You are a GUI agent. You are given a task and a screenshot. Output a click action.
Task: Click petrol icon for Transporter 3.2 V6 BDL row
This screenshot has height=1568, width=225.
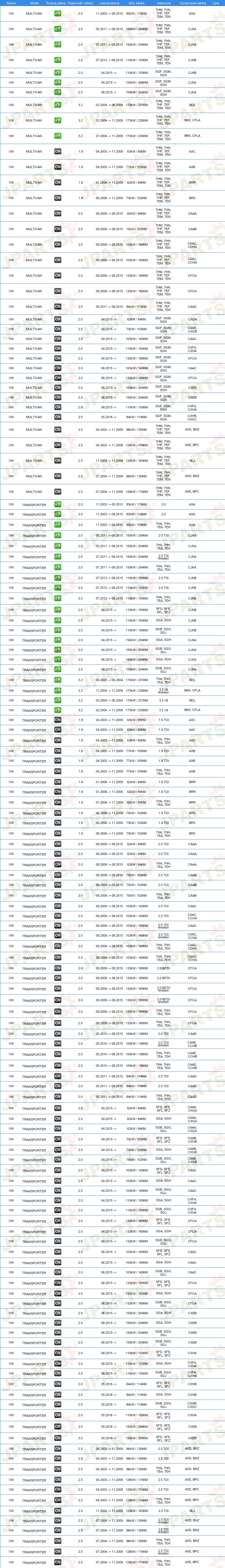(x=57, y=701)
